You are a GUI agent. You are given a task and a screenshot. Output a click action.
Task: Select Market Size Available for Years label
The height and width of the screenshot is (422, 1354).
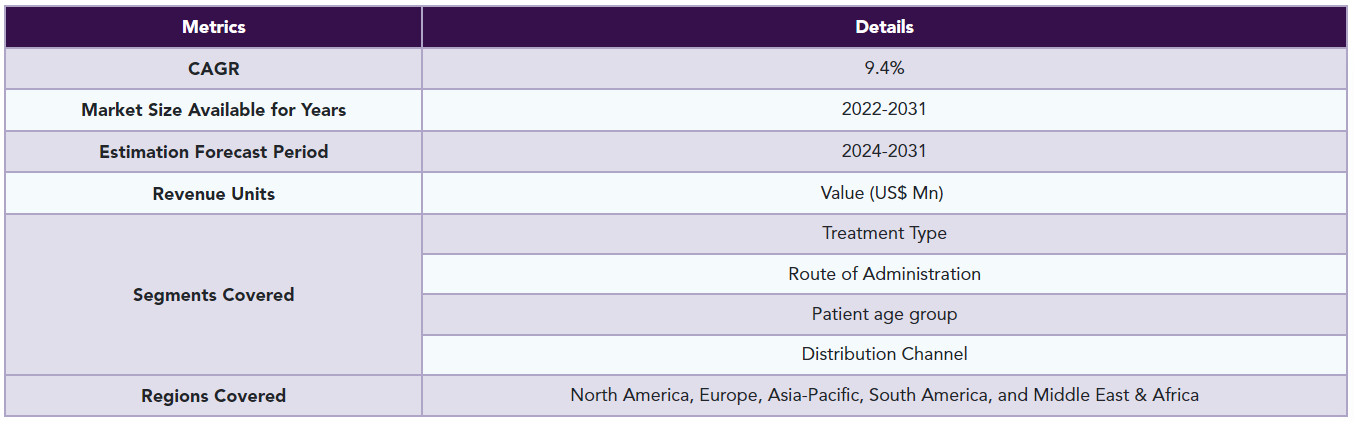(x=213, y=110)
